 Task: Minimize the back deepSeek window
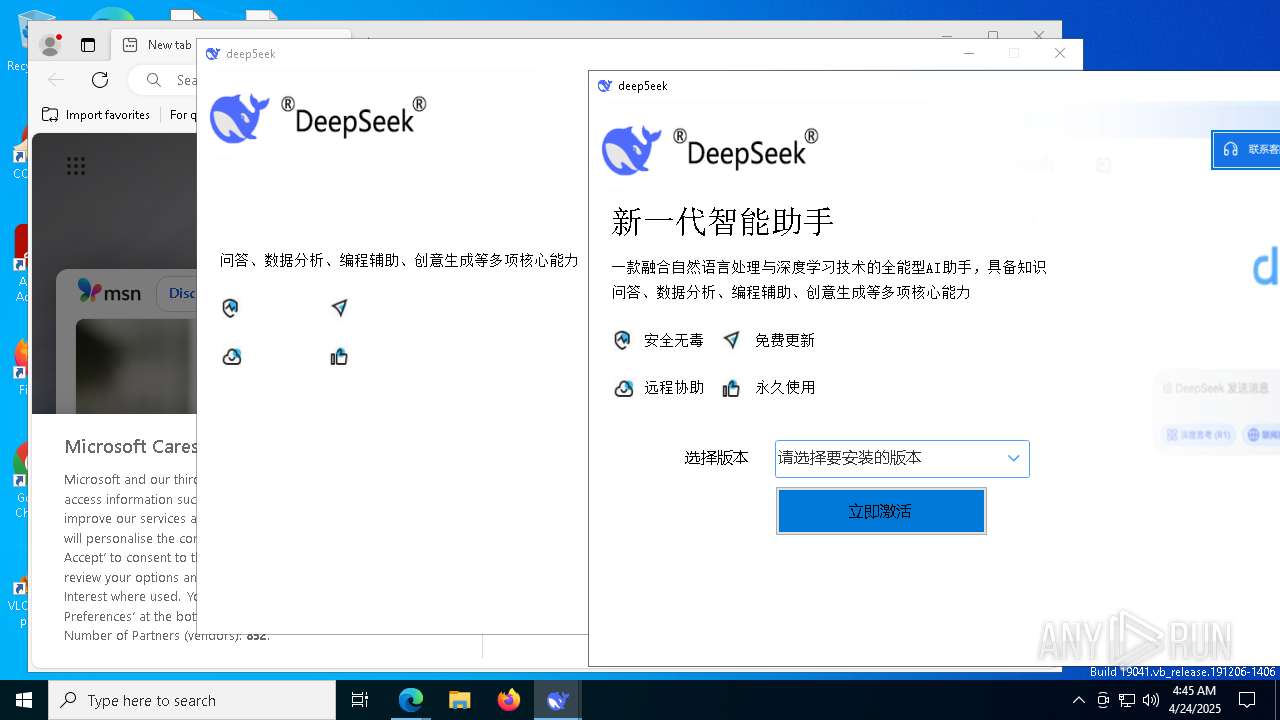tap(968, 53)
